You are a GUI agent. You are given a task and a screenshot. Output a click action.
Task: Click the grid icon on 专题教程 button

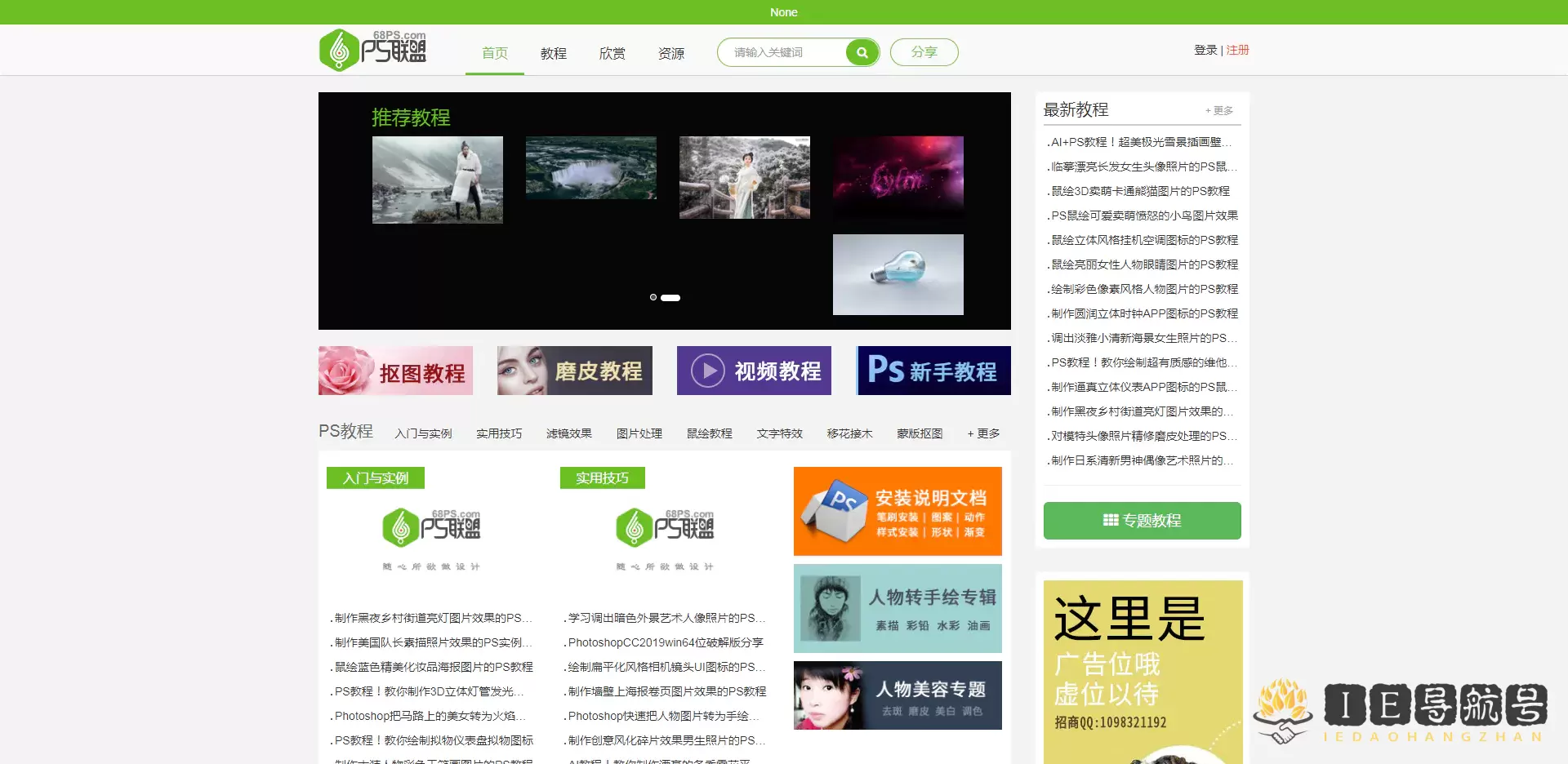tap(1111, 520)
